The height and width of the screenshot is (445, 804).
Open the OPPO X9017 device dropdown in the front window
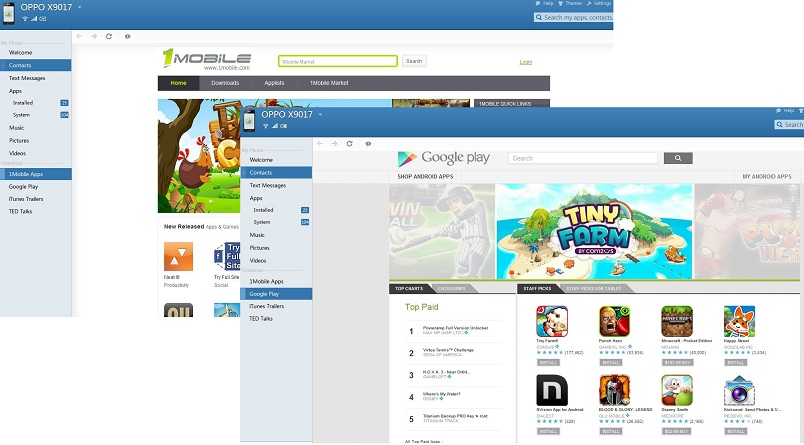(320, 114)
